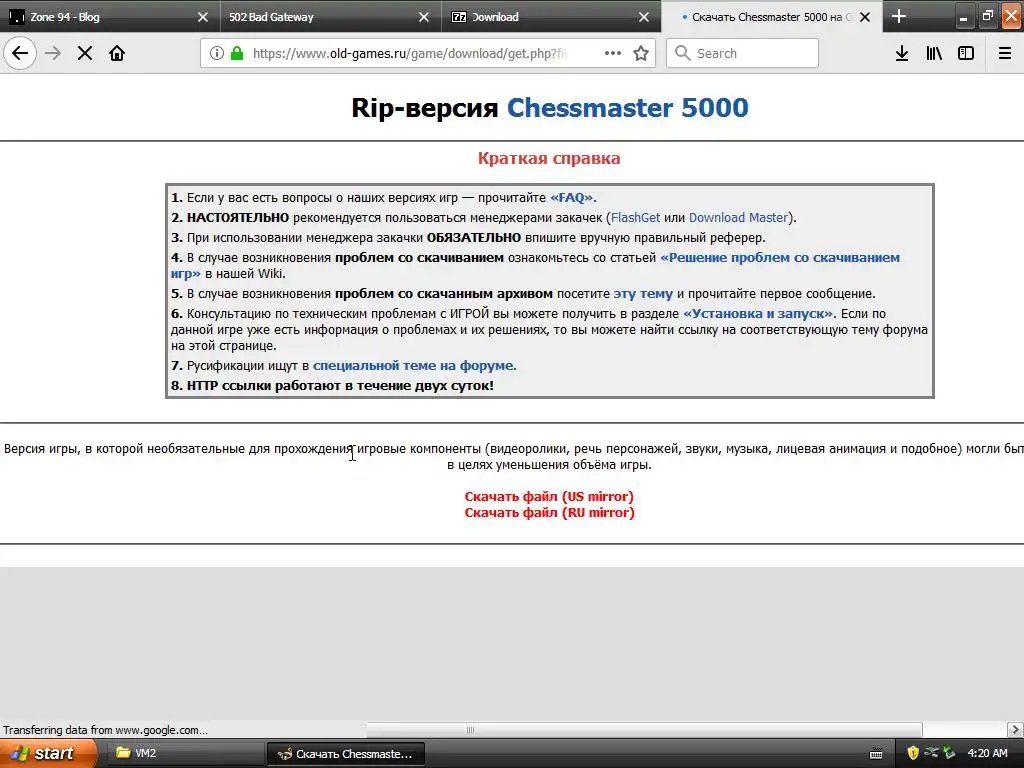This screenshot has width=1024, height=768.
Task: Show site information icon in address bar
Action: [217, 53]
